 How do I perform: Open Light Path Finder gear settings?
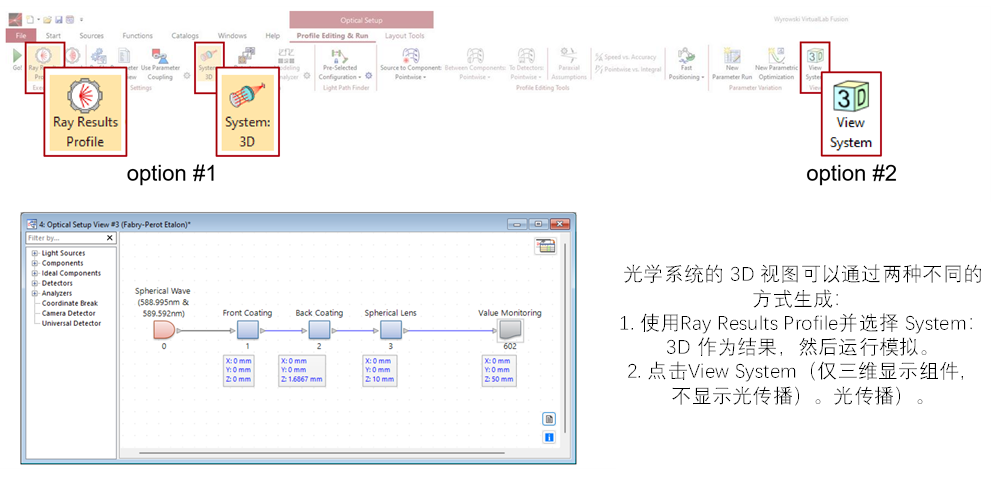[368, 76]
